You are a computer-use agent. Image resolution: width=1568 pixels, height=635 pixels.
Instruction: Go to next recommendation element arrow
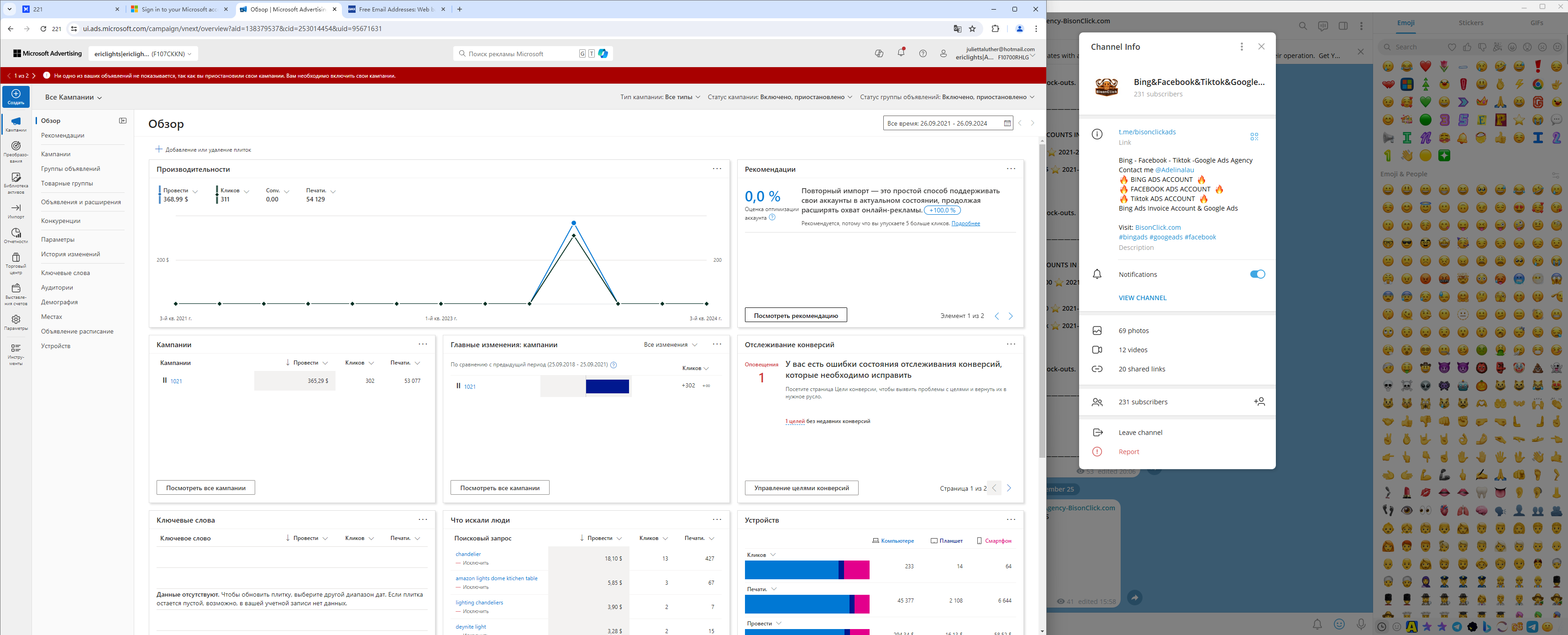[x=1011, y=316]
